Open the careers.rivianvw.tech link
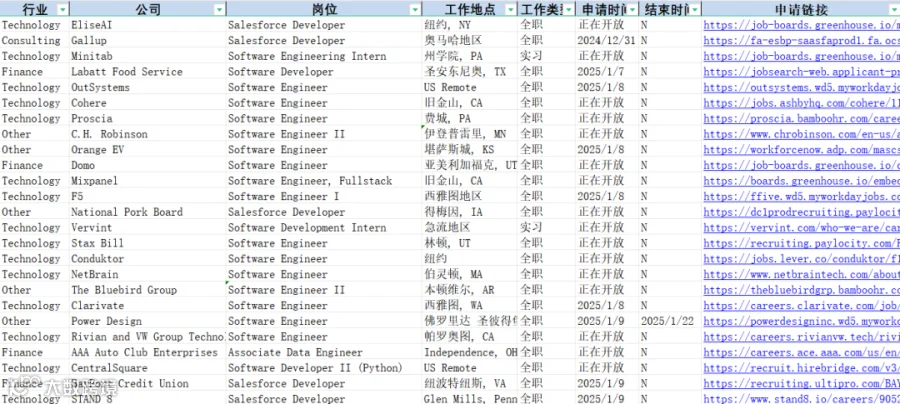 801,336
